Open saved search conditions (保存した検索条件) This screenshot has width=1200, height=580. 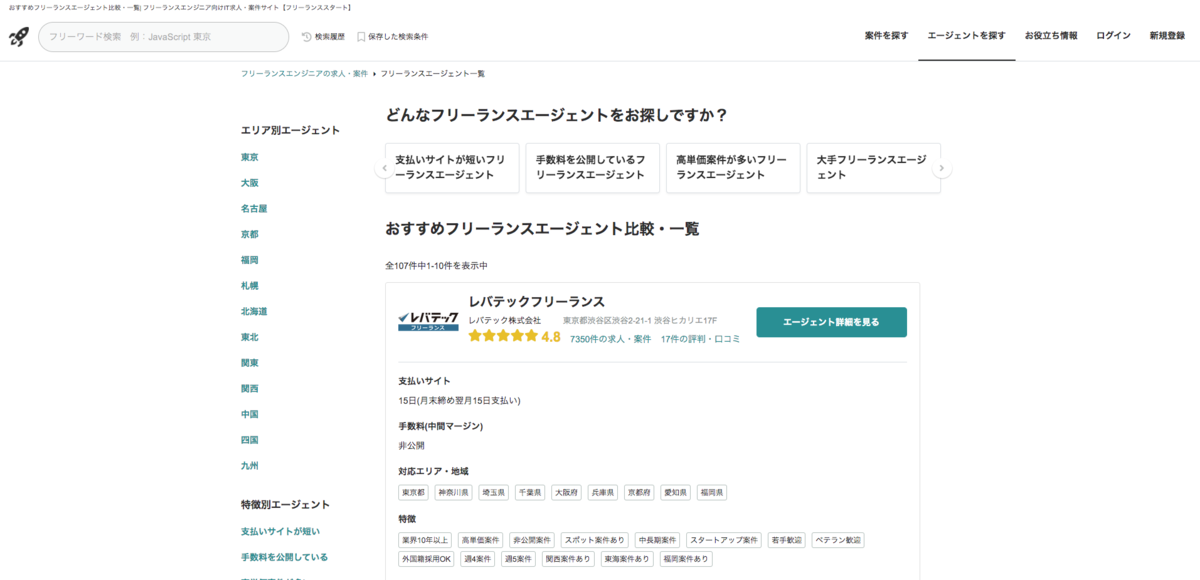coord(392,37)
